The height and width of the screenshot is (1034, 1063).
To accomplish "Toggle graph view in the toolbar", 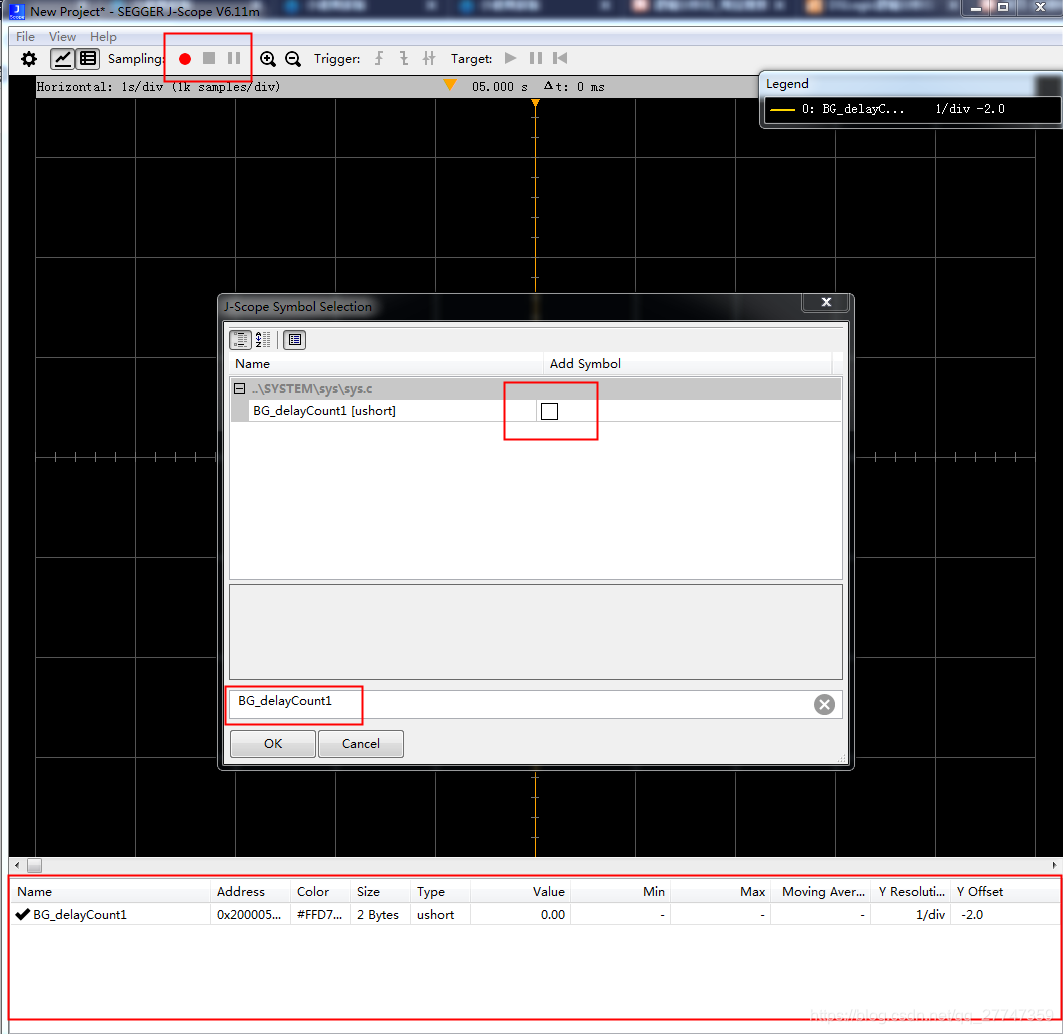I will [62, 58].
